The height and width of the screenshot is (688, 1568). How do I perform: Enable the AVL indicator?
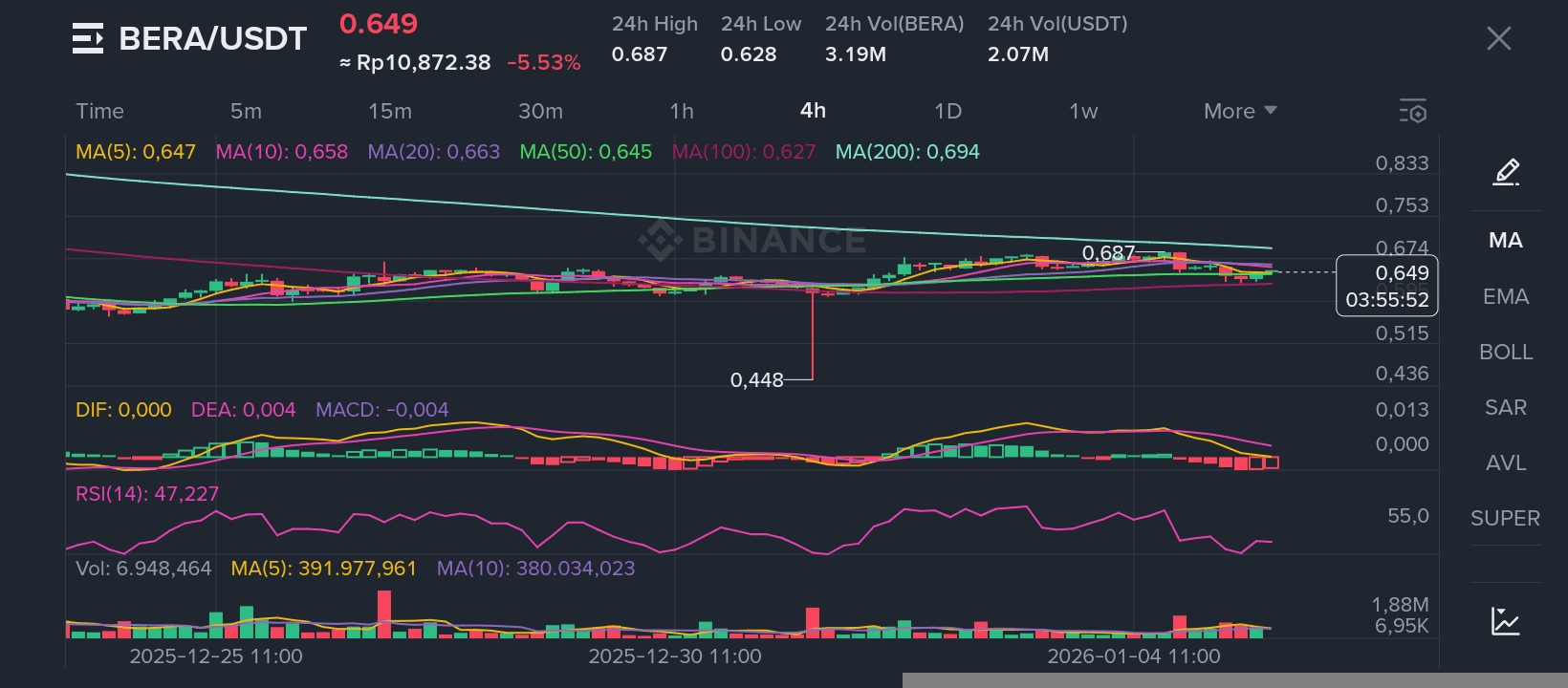1506,462
